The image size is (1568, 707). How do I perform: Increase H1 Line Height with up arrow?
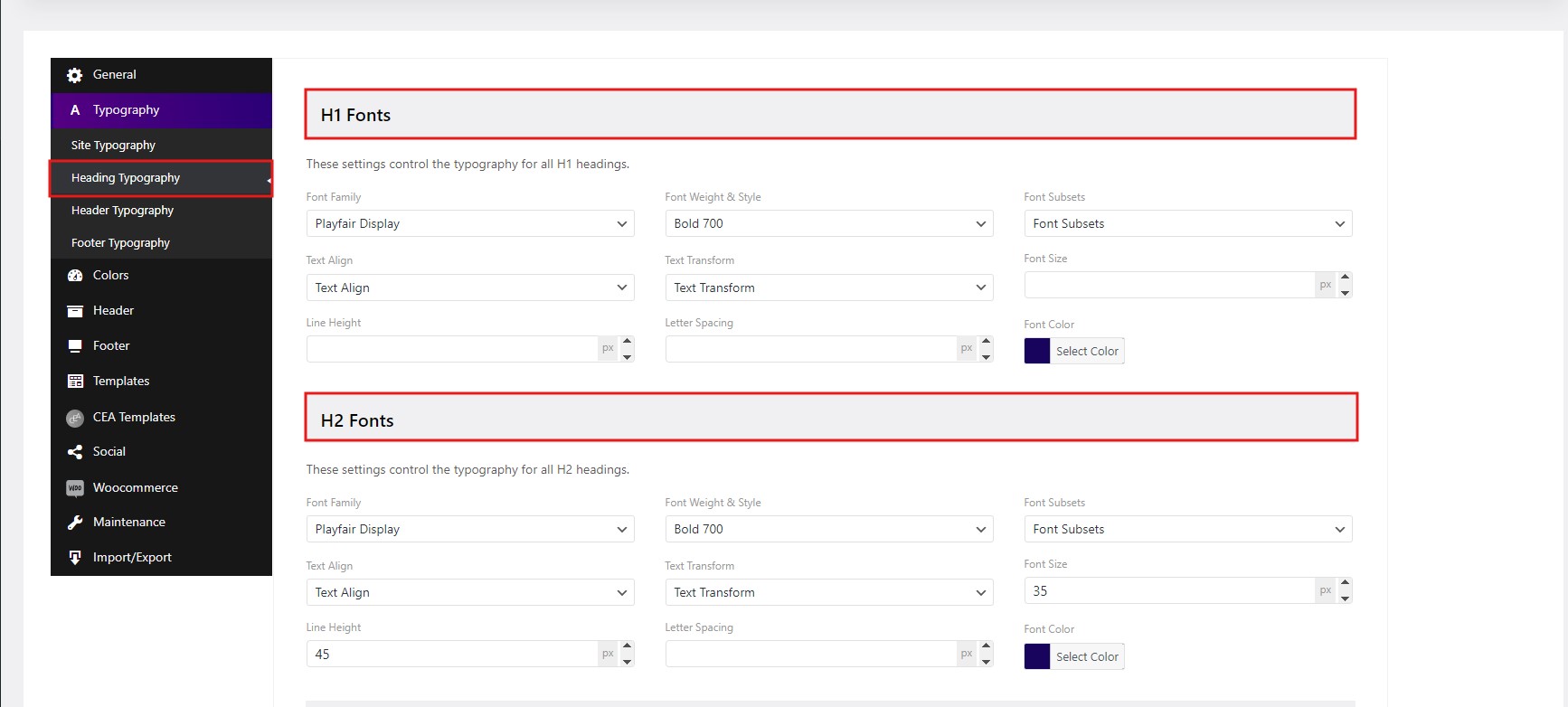(627, 342)
